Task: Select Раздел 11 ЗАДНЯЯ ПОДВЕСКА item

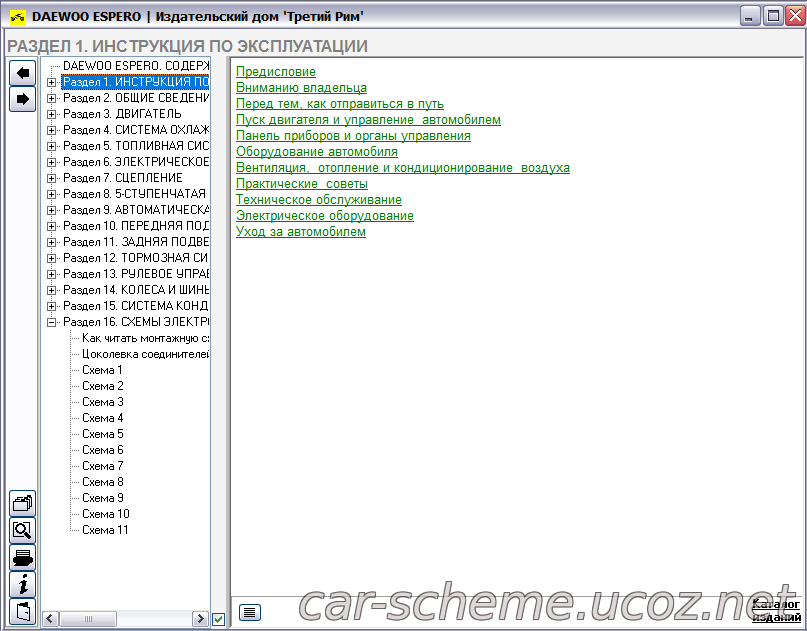Action: 136,242
